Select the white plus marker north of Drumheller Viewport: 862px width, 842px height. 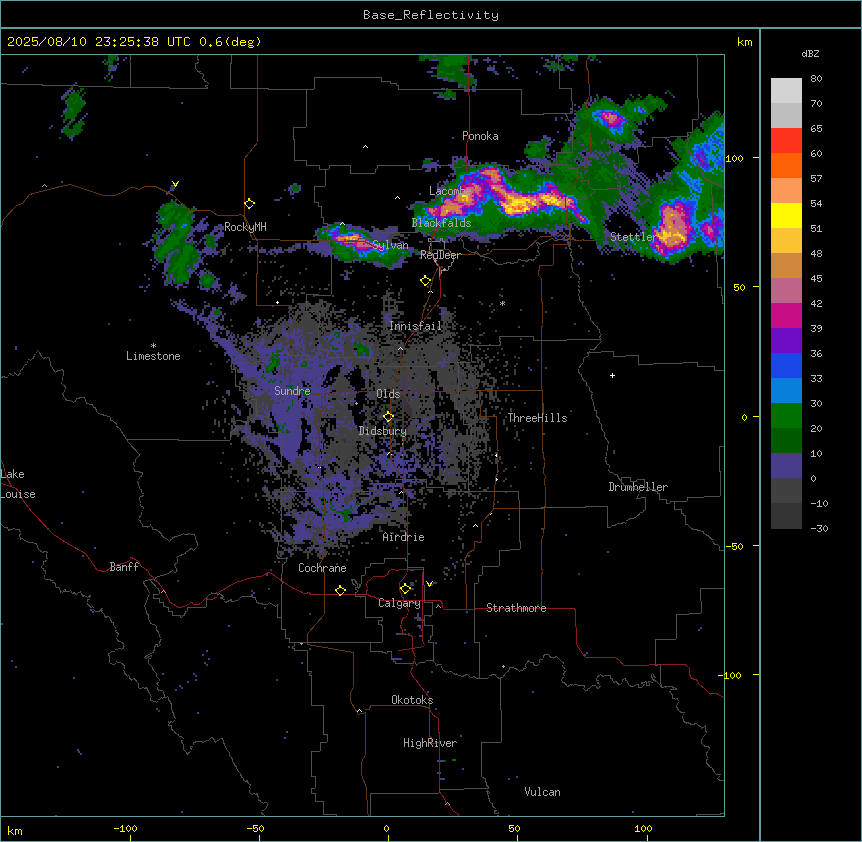(612, 375)
